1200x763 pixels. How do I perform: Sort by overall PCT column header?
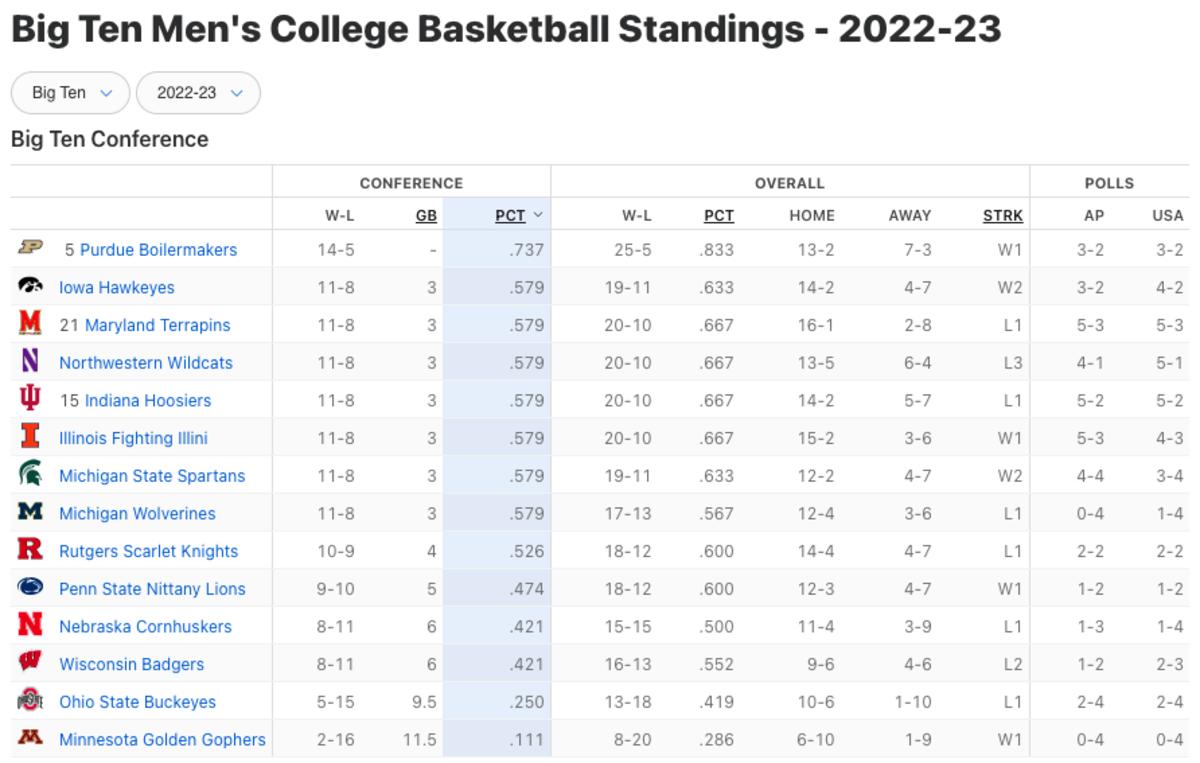click(x=718, y=215)
